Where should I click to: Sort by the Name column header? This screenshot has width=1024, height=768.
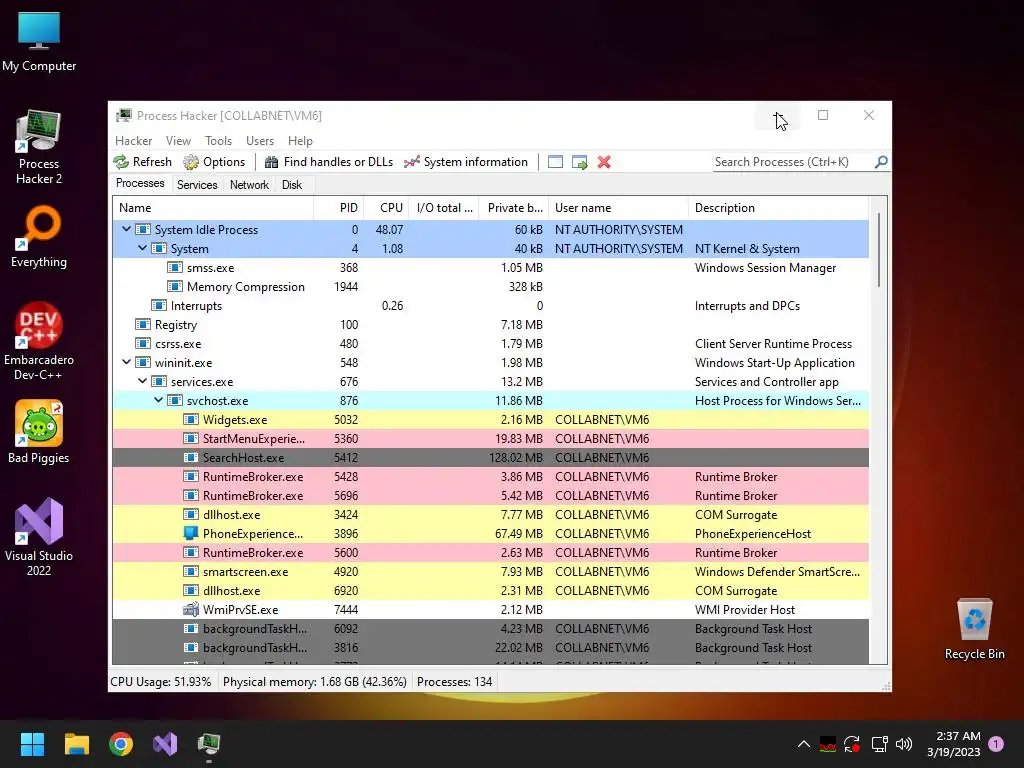tap(214, 208)
